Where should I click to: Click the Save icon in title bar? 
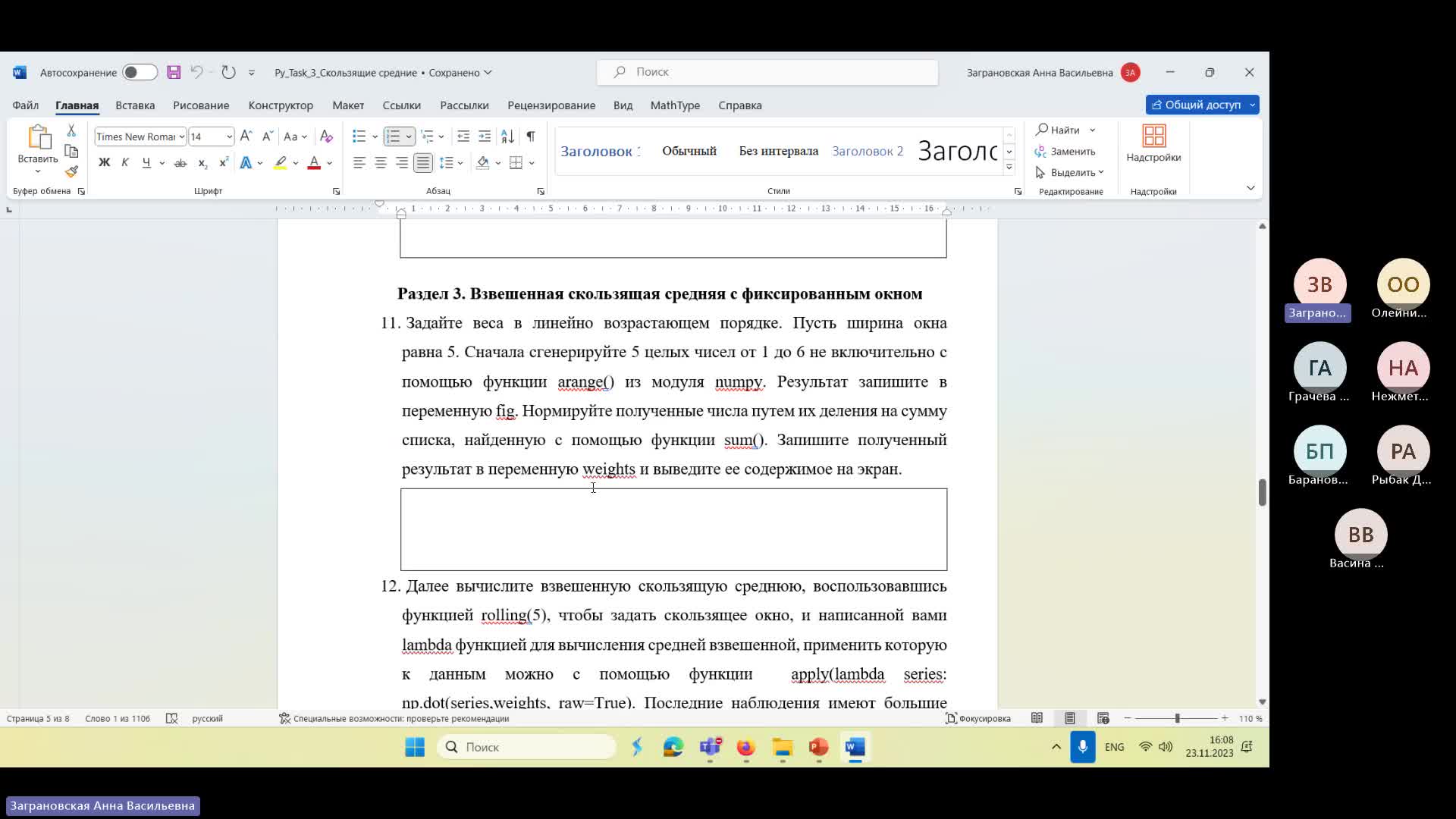[x=174, y=72]
